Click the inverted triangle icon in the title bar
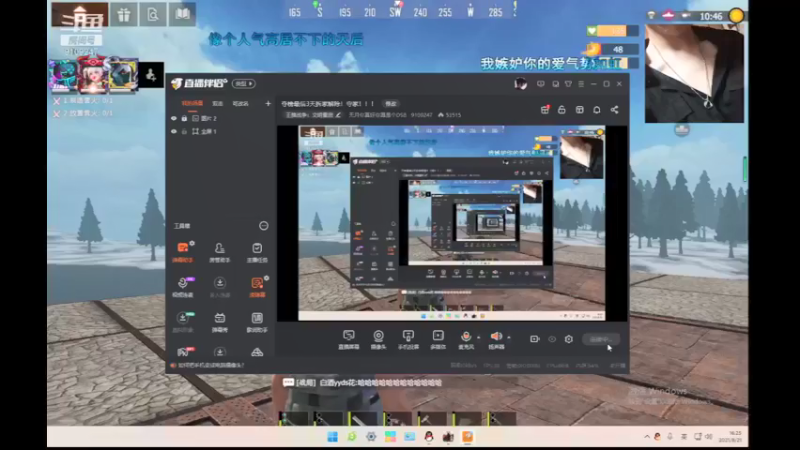800x450 pixels. tap(568, 84)
